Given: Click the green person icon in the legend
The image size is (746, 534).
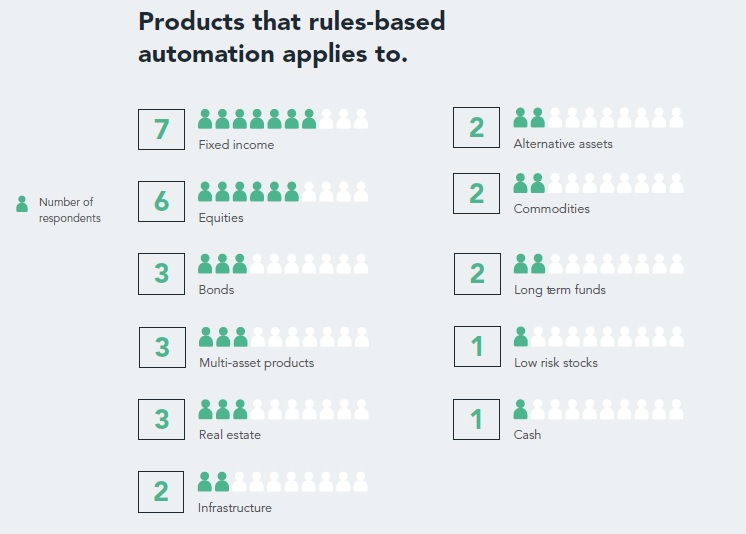Looking at the screenshot, I should pos(22,204).
